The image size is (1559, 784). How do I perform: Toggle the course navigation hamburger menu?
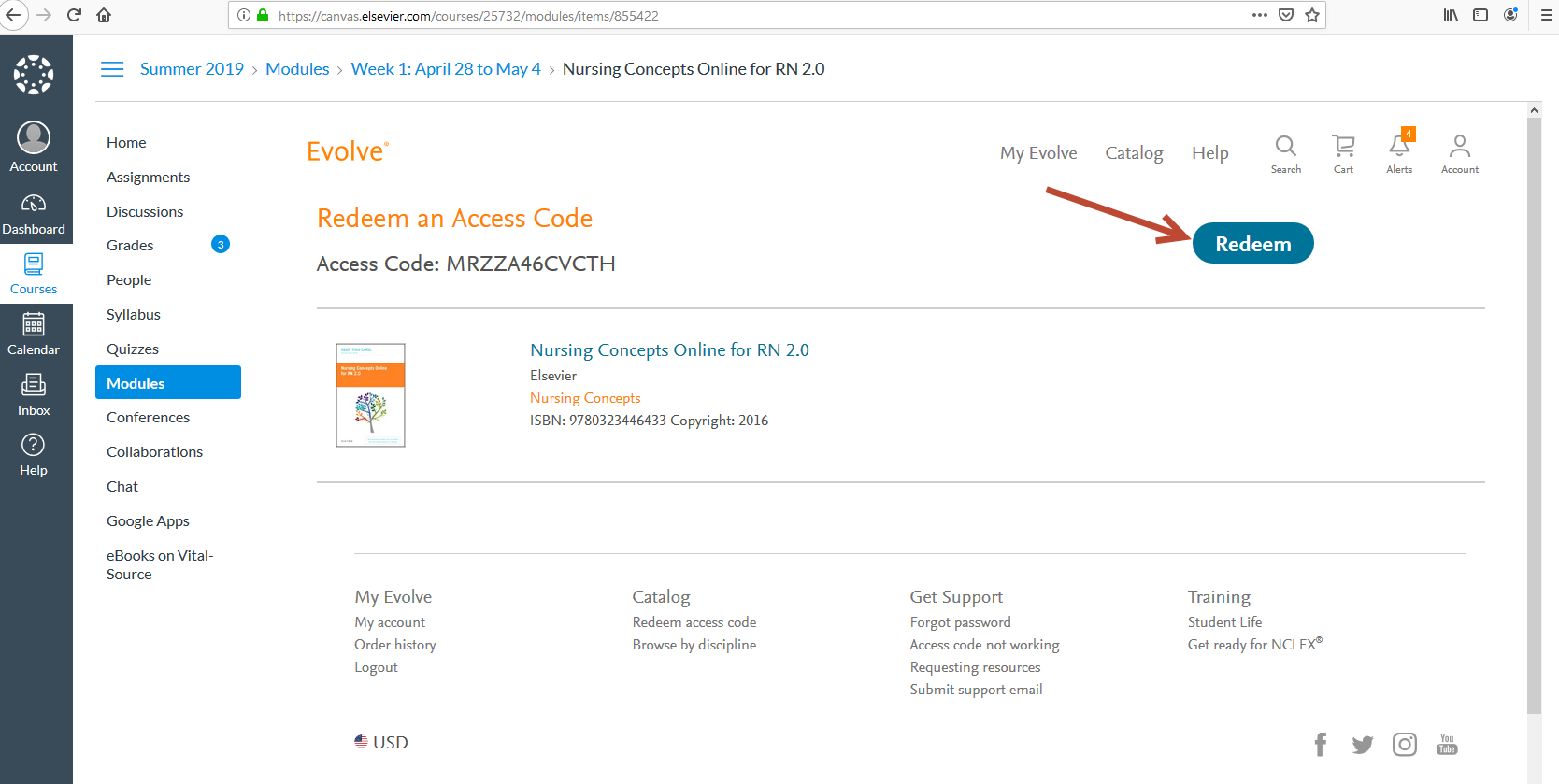tap(112, 69)
